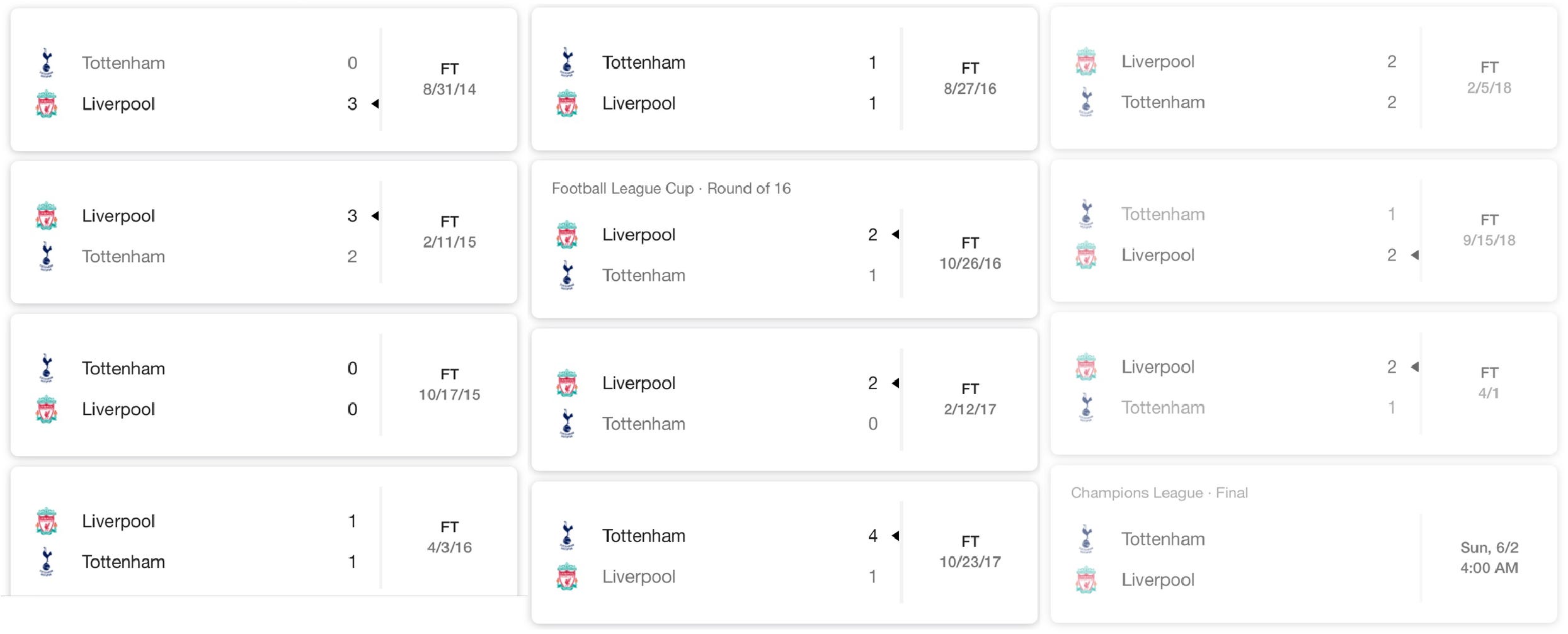Open the FT 10/26/16 League Cup match card

coord(784,239)
